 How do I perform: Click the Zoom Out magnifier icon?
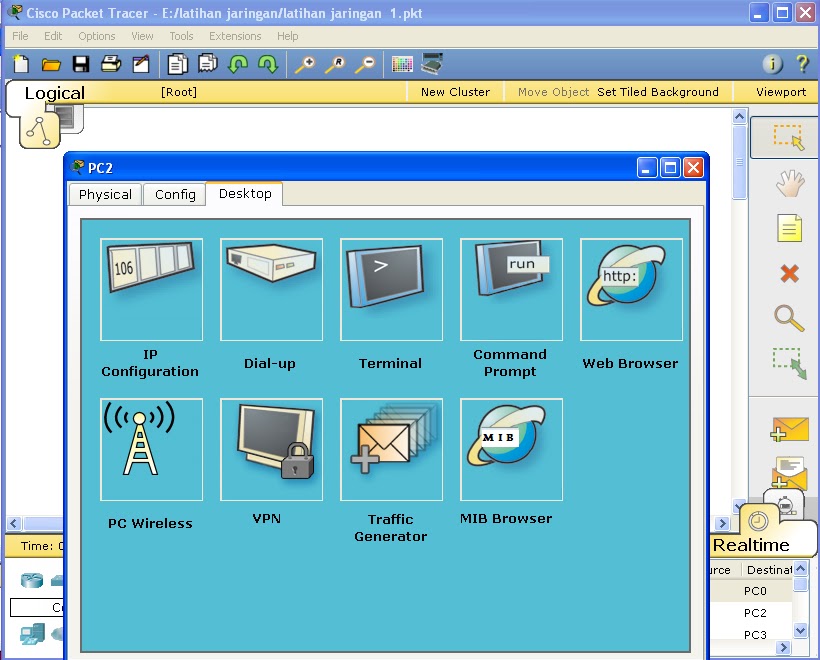point(365,64)
